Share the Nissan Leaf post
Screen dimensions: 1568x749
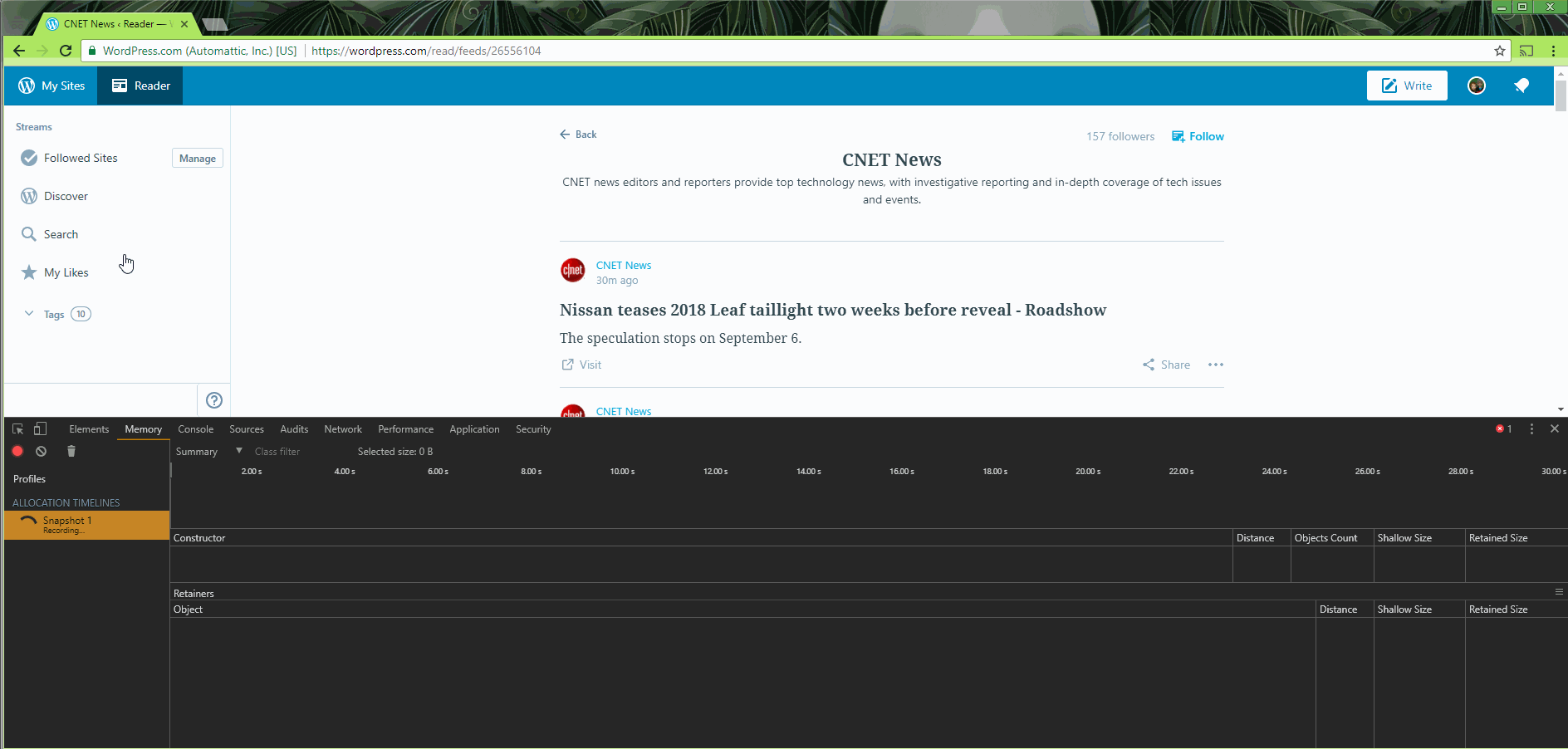[1166, 365]
